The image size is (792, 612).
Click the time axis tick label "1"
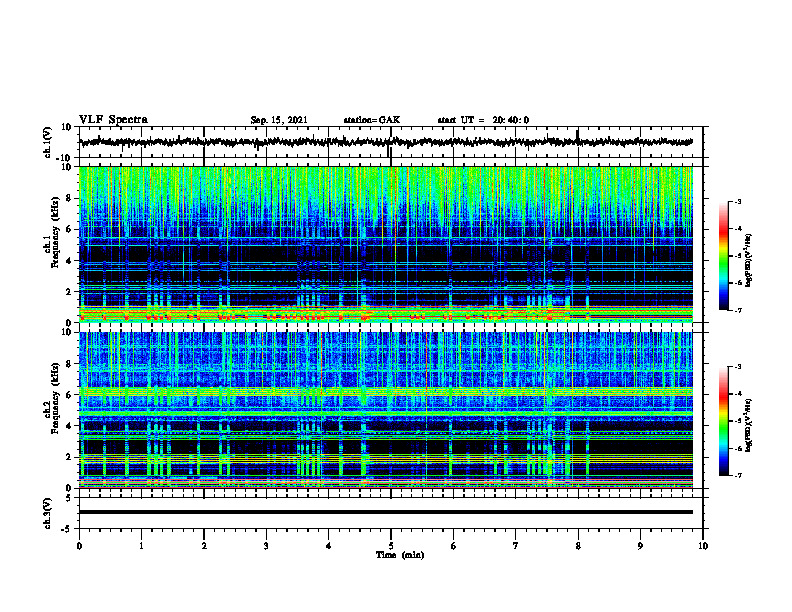click(x=141, y=546)
